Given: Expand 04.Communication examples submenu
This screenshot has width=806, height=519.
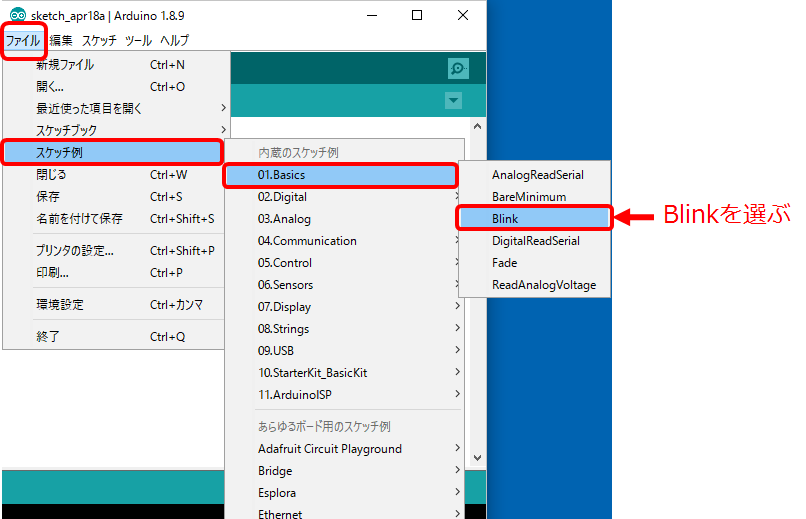Looking at the screenshot, I should click(x=344, y=241).
